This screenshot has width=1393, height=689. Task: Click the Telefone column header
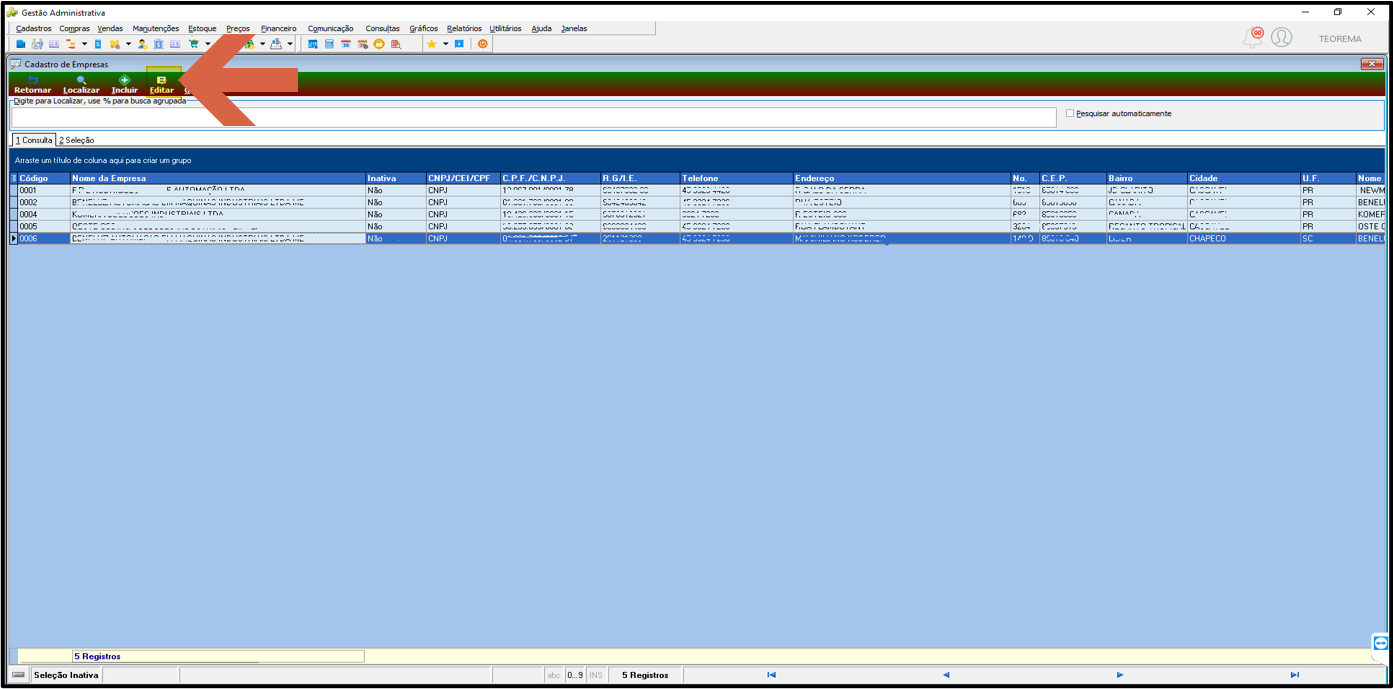coord(736,178)
